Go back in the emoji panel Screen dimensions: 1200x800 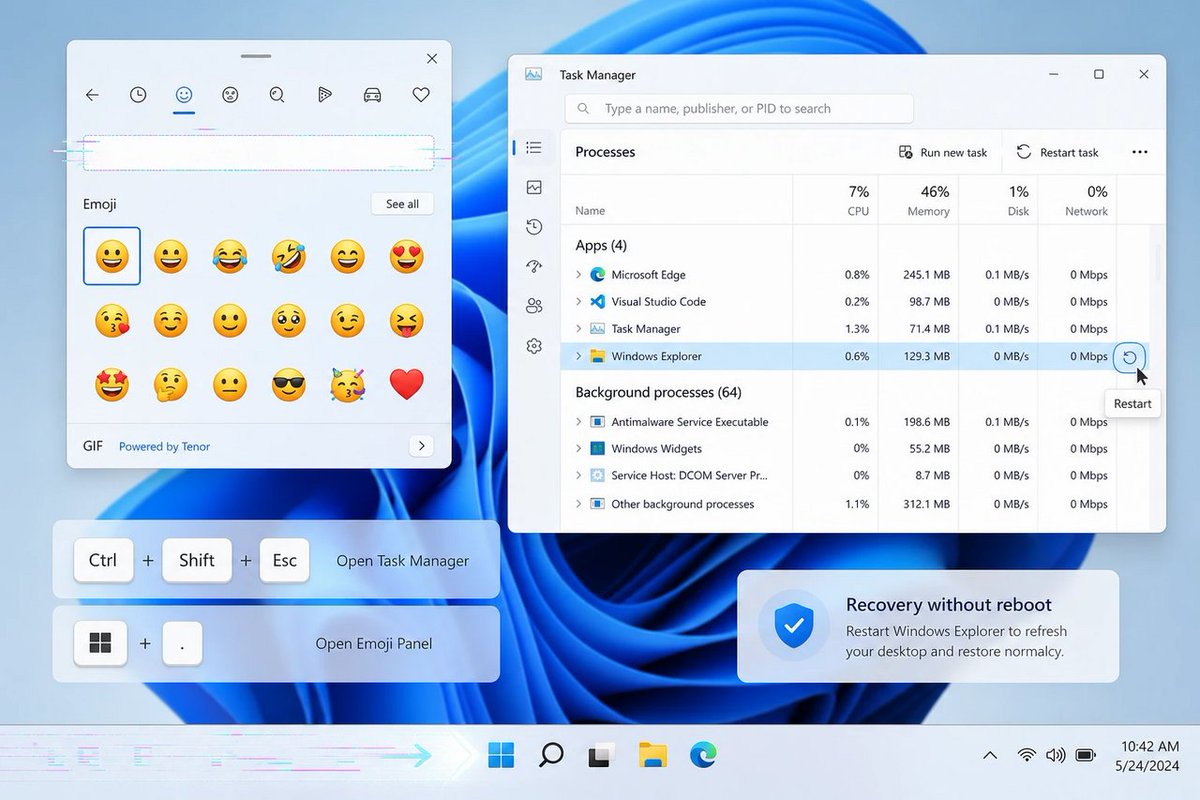click(x=92, y=95)
